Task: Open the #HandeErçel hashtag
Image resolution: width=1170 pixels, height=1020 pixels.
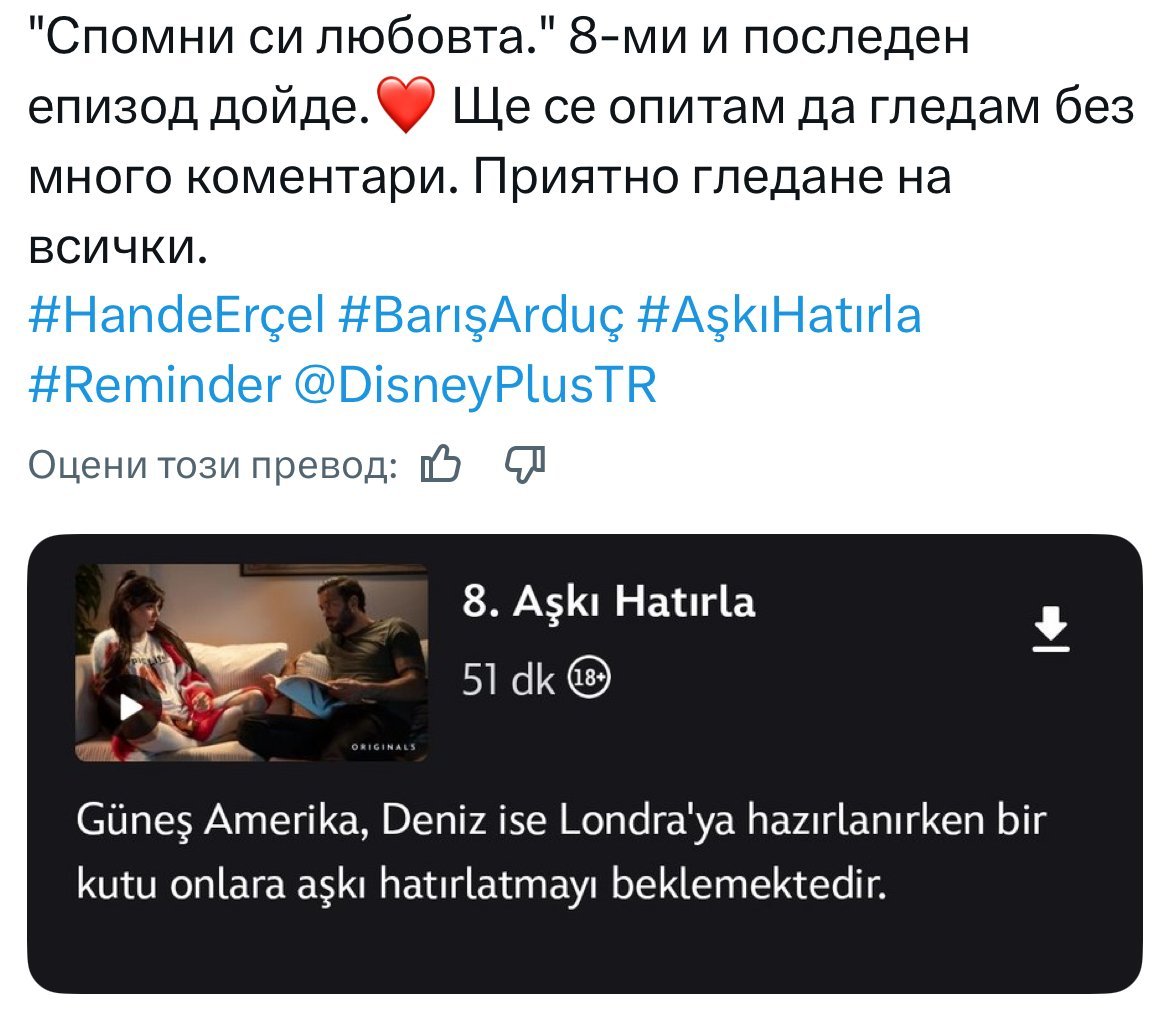Action: click(177, 315)
